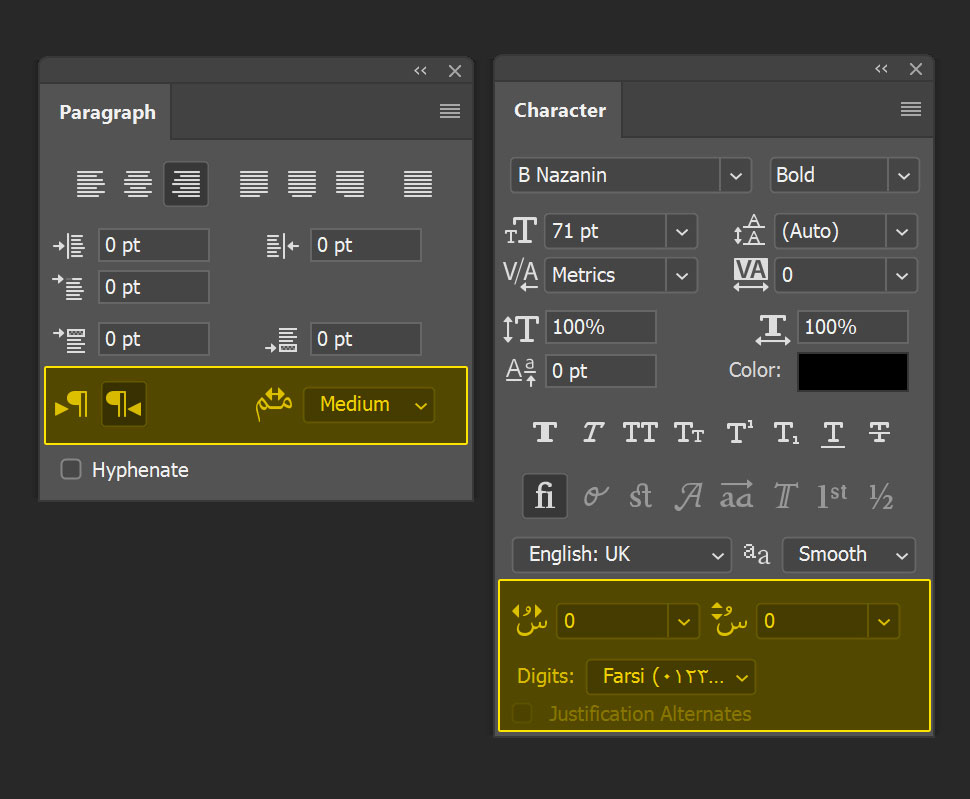Toggle the Justification Alternates checkbox
The height and width of the screenshot is (799, 970).
click(522, 714)
